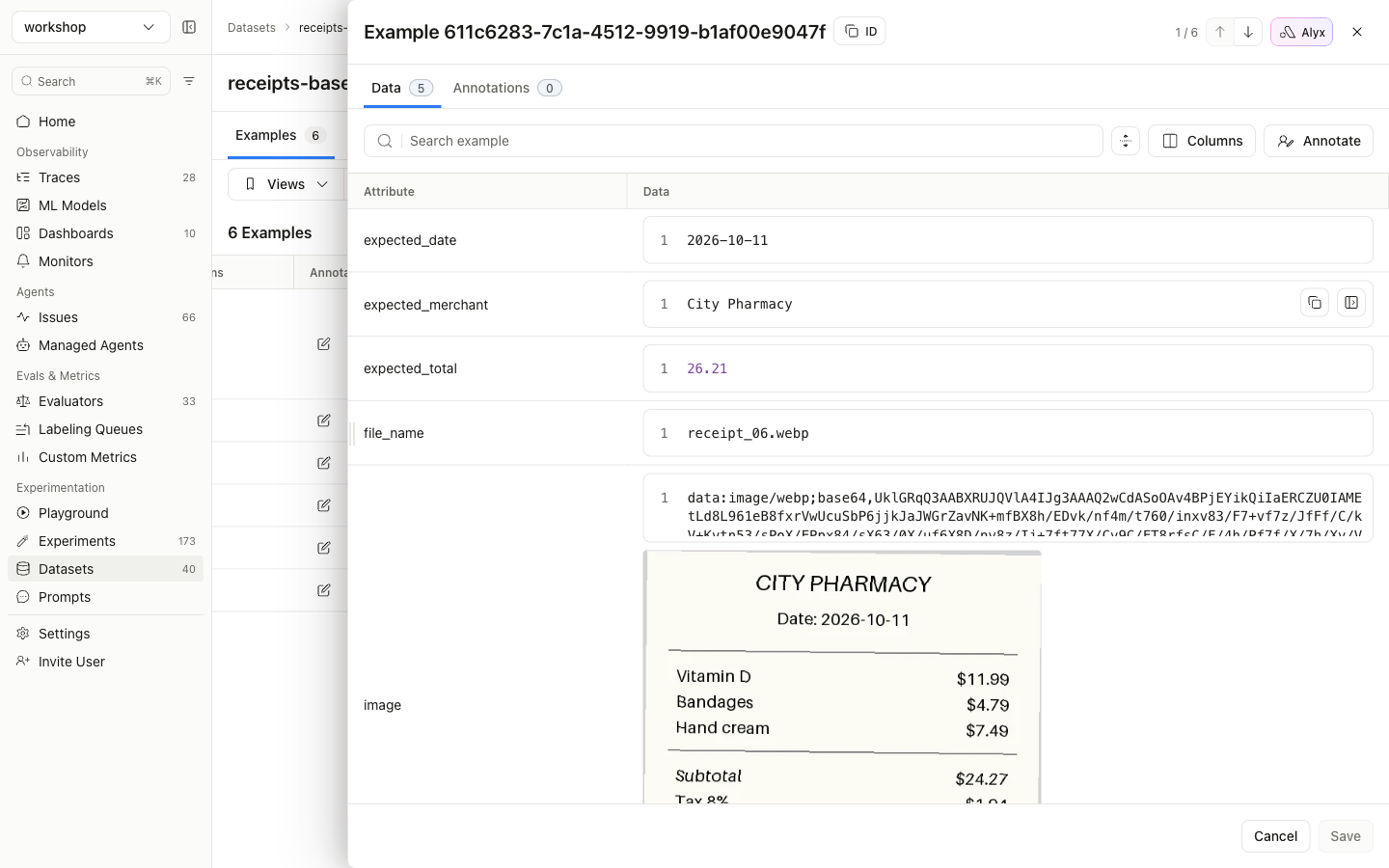The image size is (1389, 868).
Task: Click the expected_date value 2026-10-11
Action: tap(727, 240)
